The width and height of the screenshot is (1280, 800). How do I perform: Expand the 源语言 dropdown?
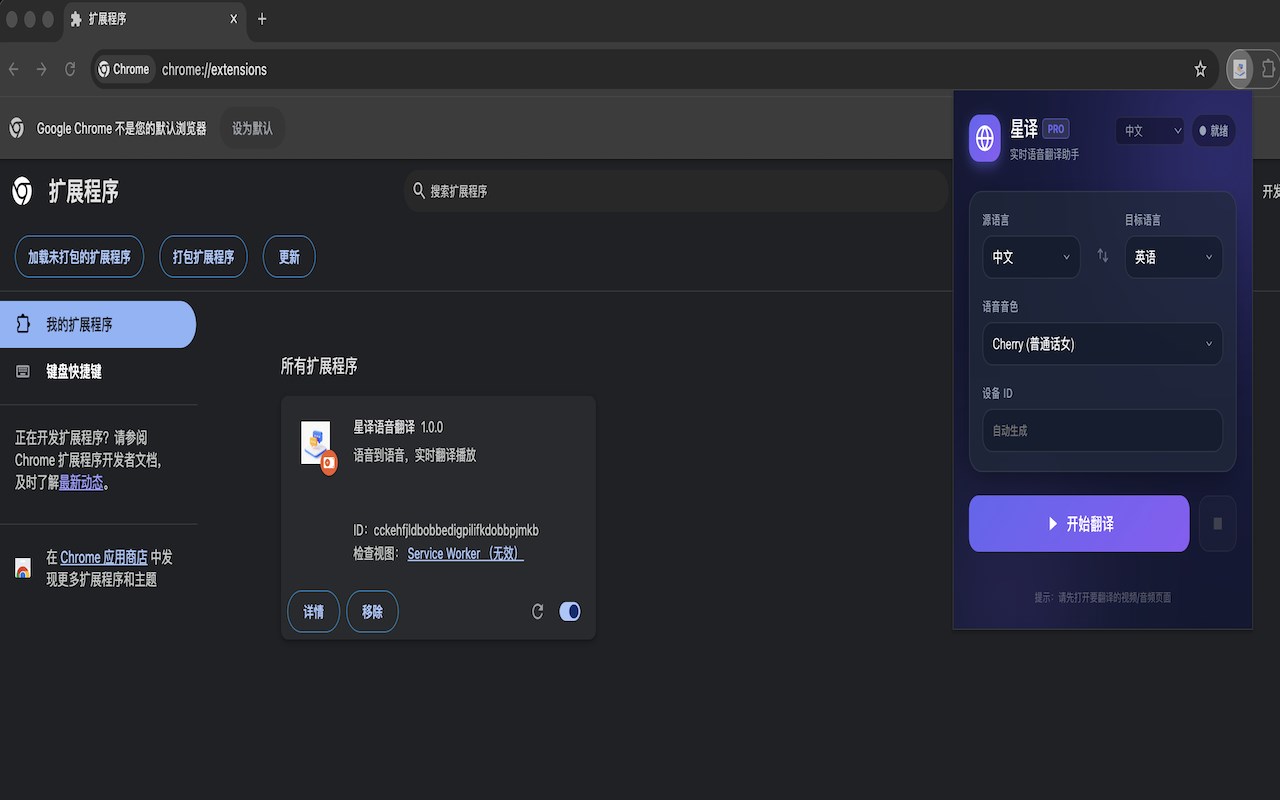[x=1031, y=257]
